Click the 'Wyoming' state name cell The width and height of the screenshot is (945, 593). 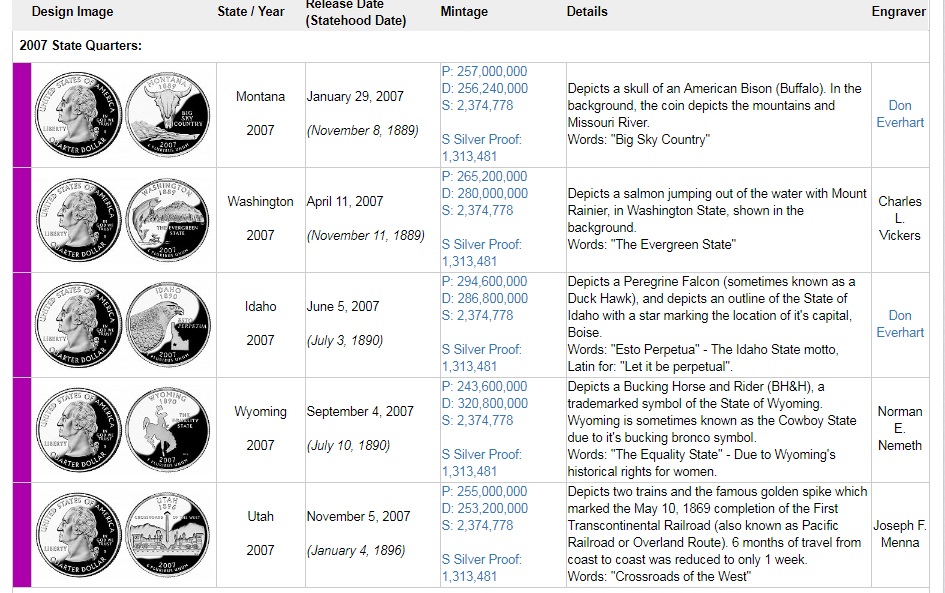260,411
